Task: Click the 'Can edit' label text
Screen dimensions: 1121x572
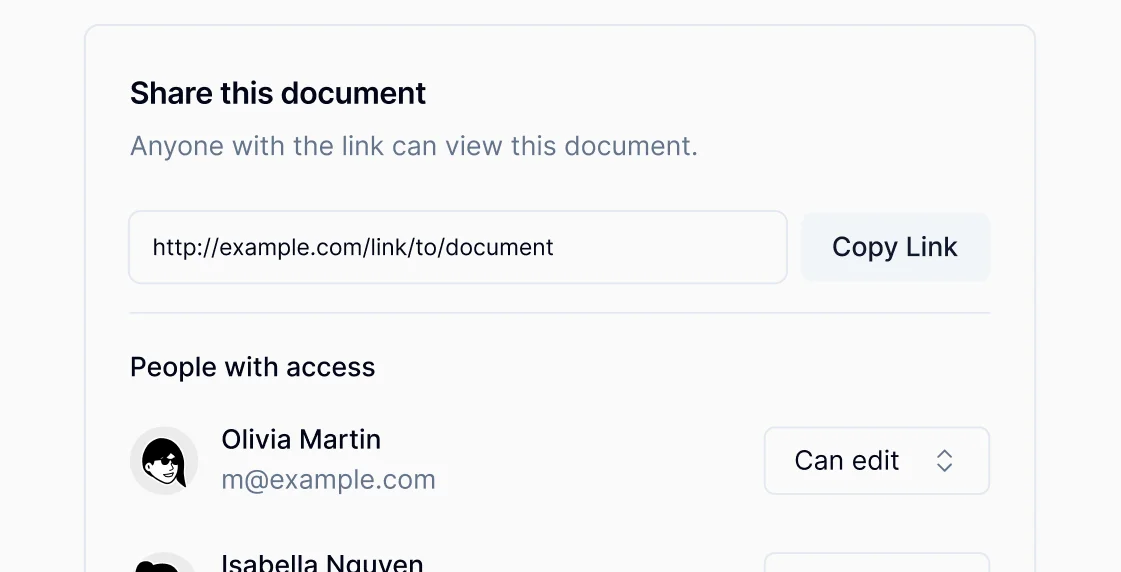Action: point(847,461)
